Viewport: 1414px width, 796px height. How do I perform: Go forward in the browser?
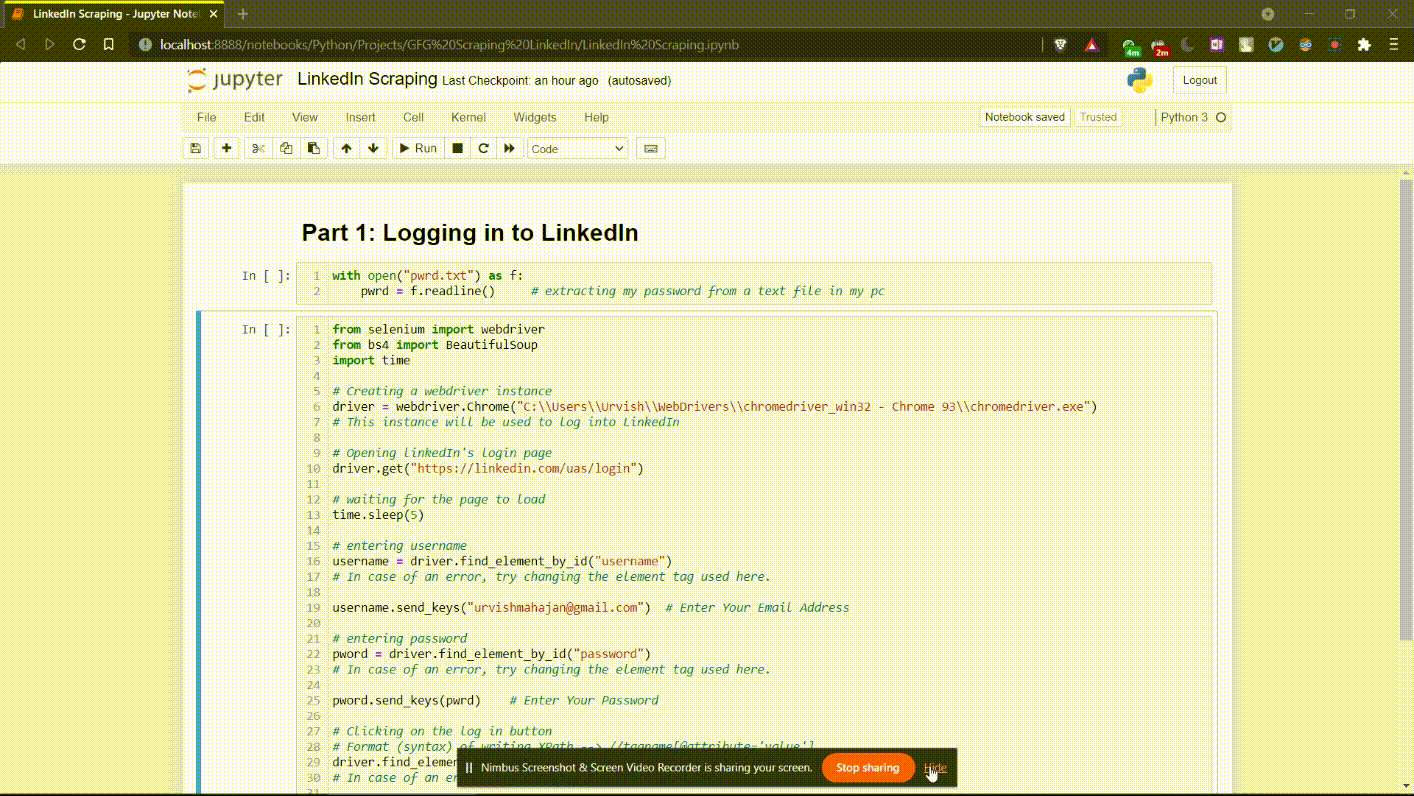50,44
